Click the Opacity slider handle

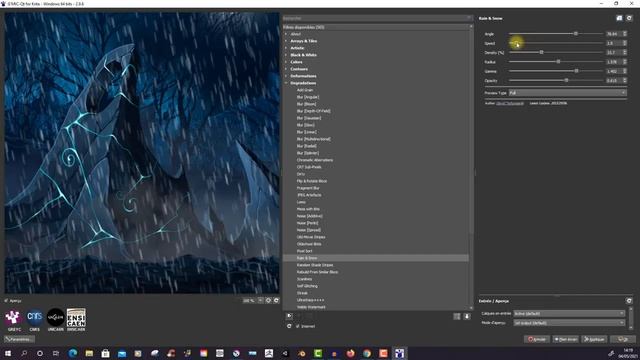(566, 80)
